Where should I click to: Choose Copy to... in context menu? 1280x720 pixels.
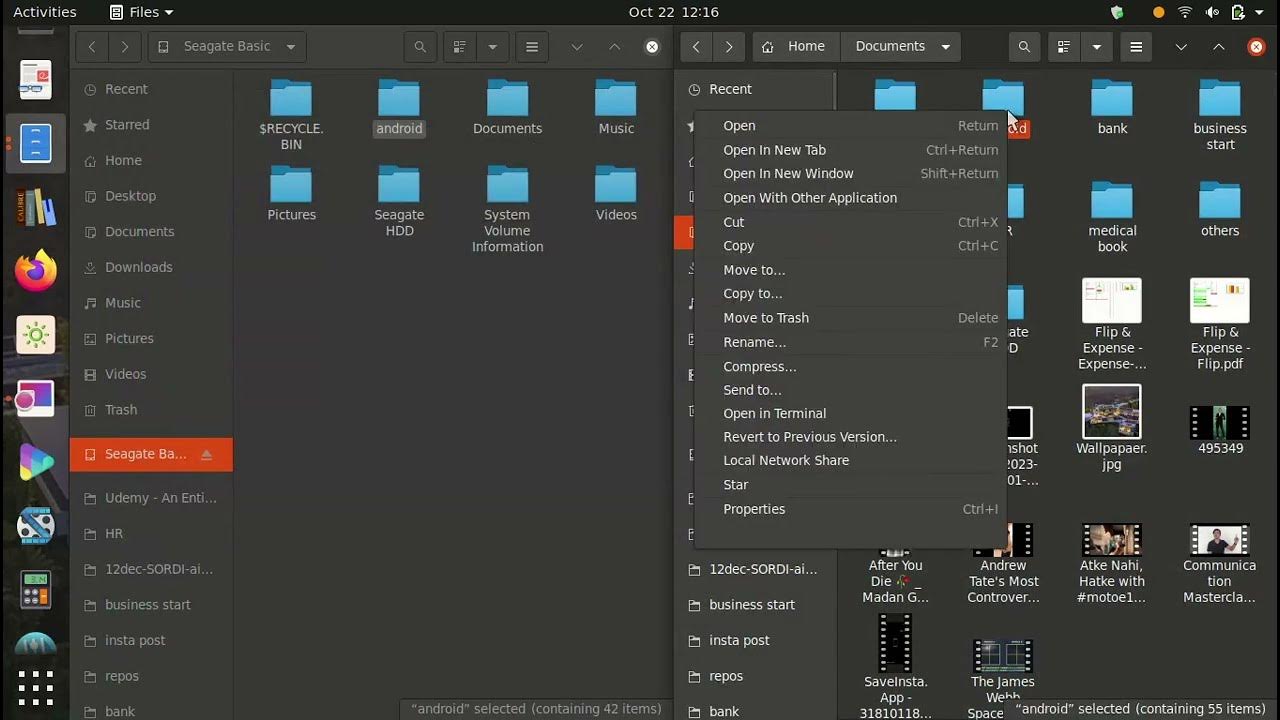[x=850, y=294]
